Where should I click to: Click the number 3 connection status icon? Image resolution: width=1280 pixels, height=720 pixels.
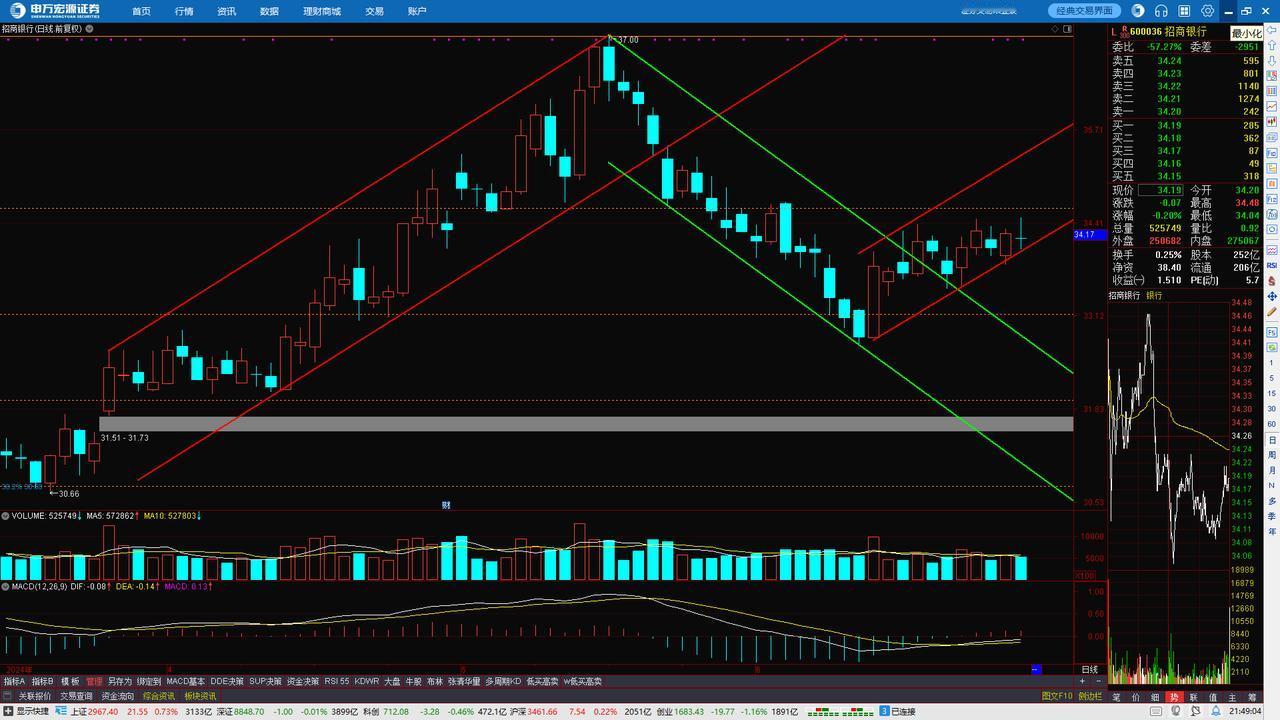point(884,712)
